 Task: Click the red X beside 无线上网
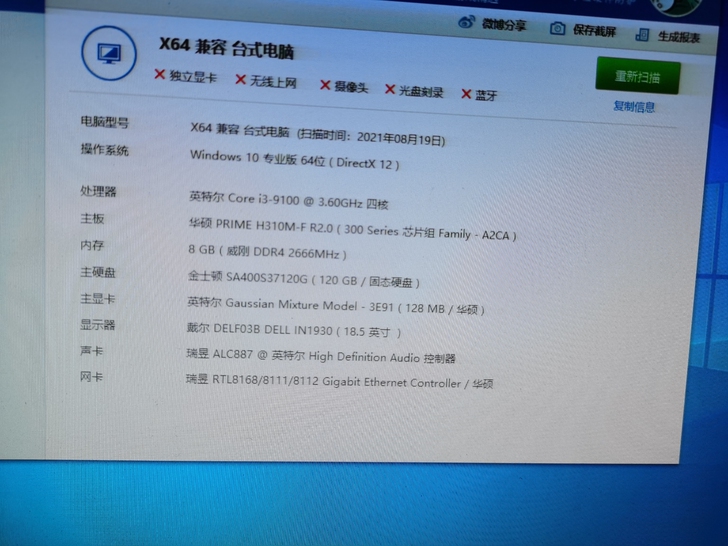click(240, 79)
